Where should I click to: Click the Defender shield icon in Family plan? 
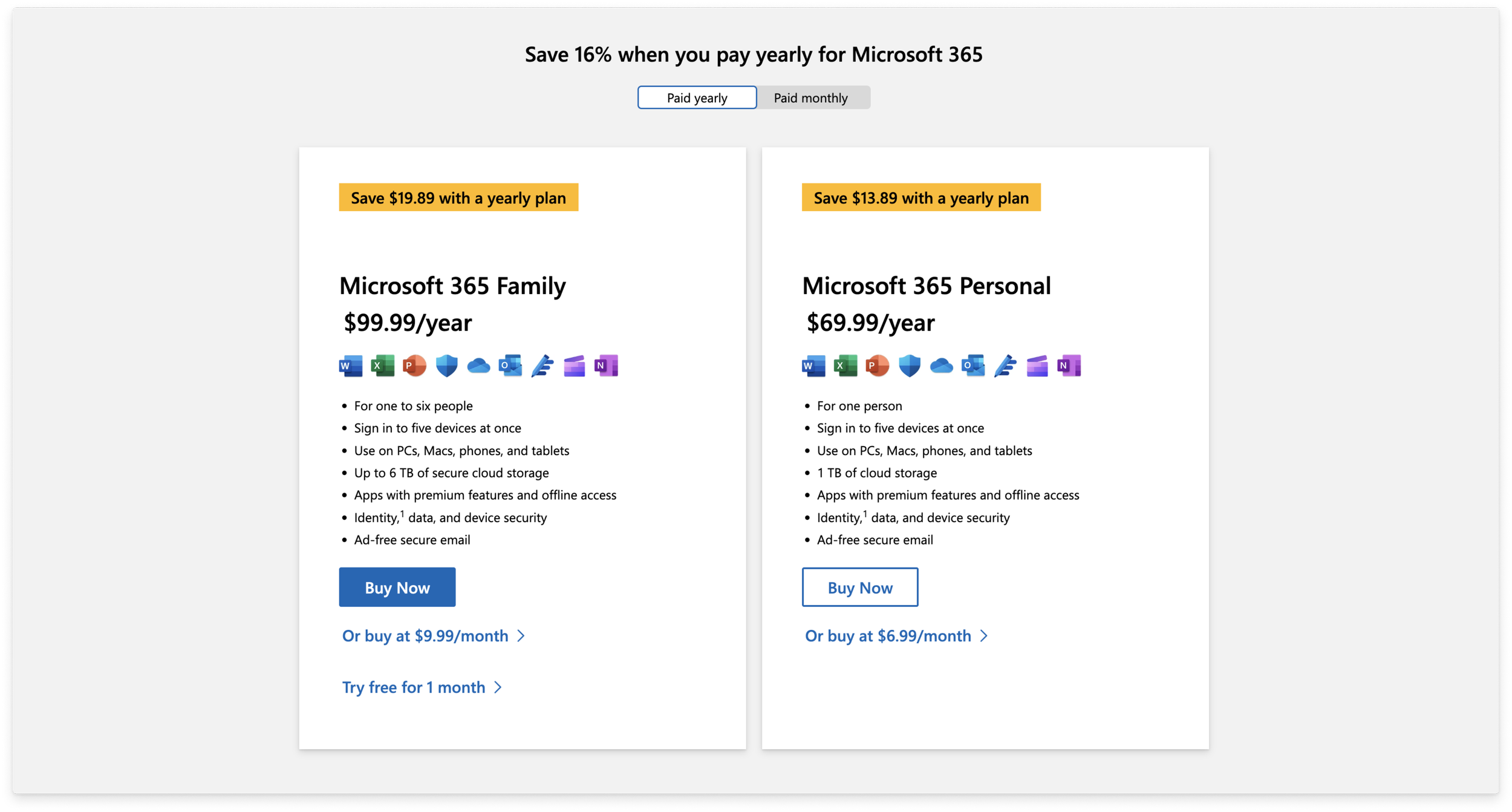[446, 366]
